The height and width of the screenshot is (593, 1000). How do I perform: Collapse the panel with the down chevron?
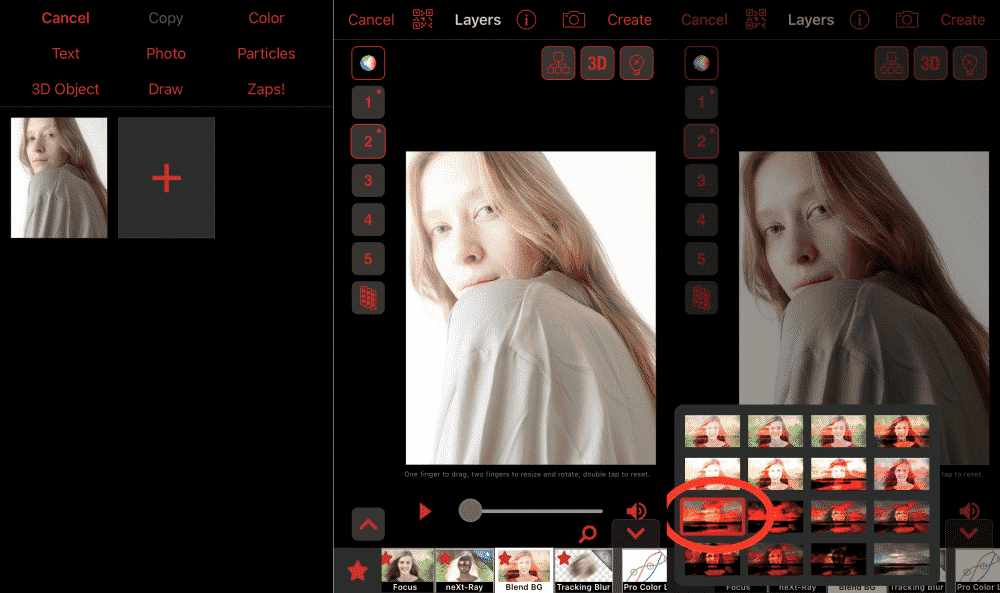(x=636, y=533)
